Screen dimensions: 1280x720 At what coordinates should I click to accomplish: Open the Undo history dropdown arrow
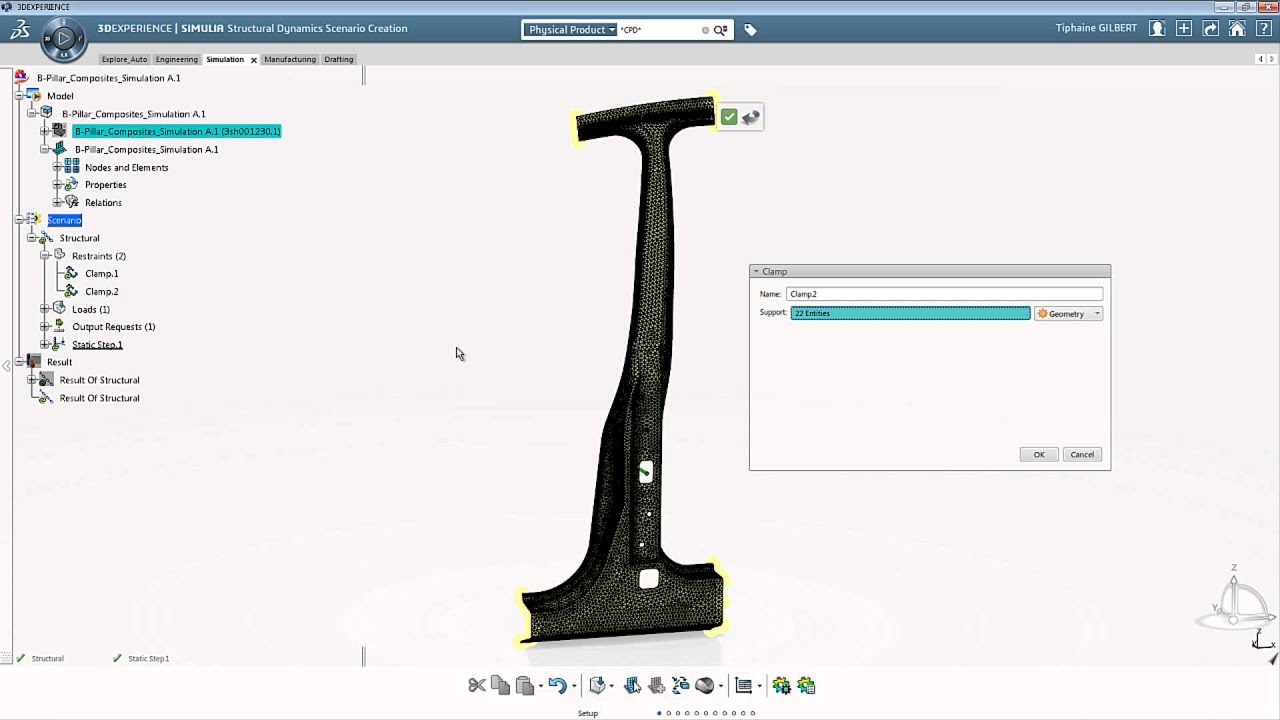[574, 686]
